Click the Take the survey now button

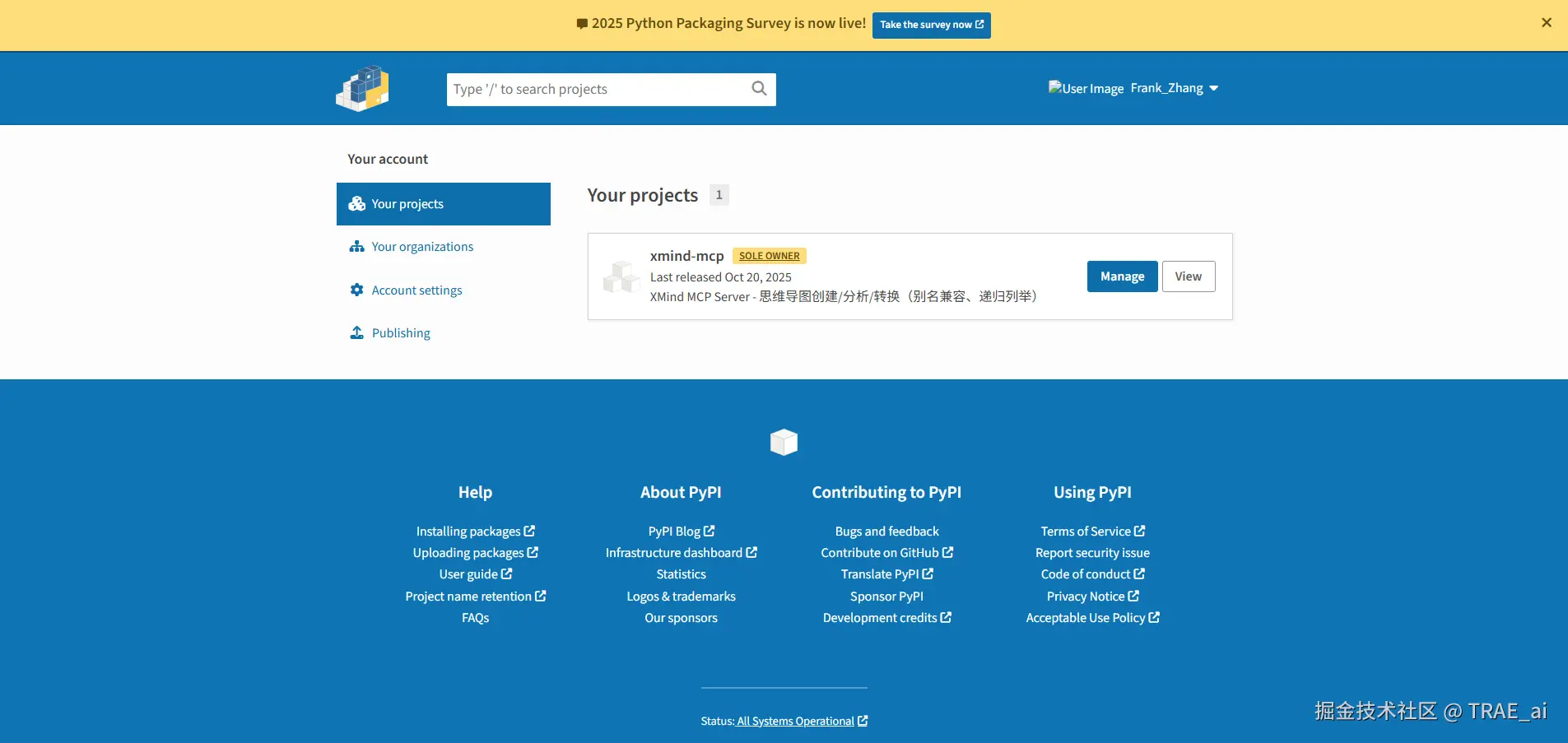[x=931, y=25]
